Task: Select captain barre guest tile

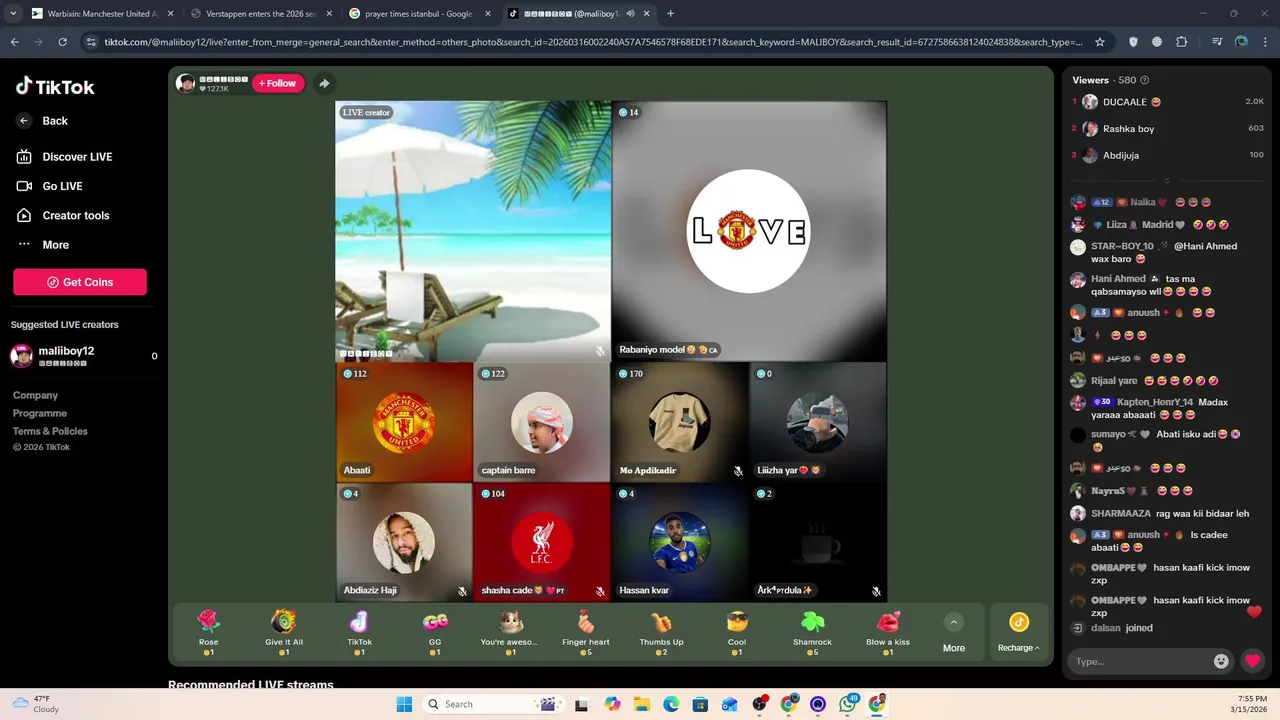Action: (x=541, y=422)
